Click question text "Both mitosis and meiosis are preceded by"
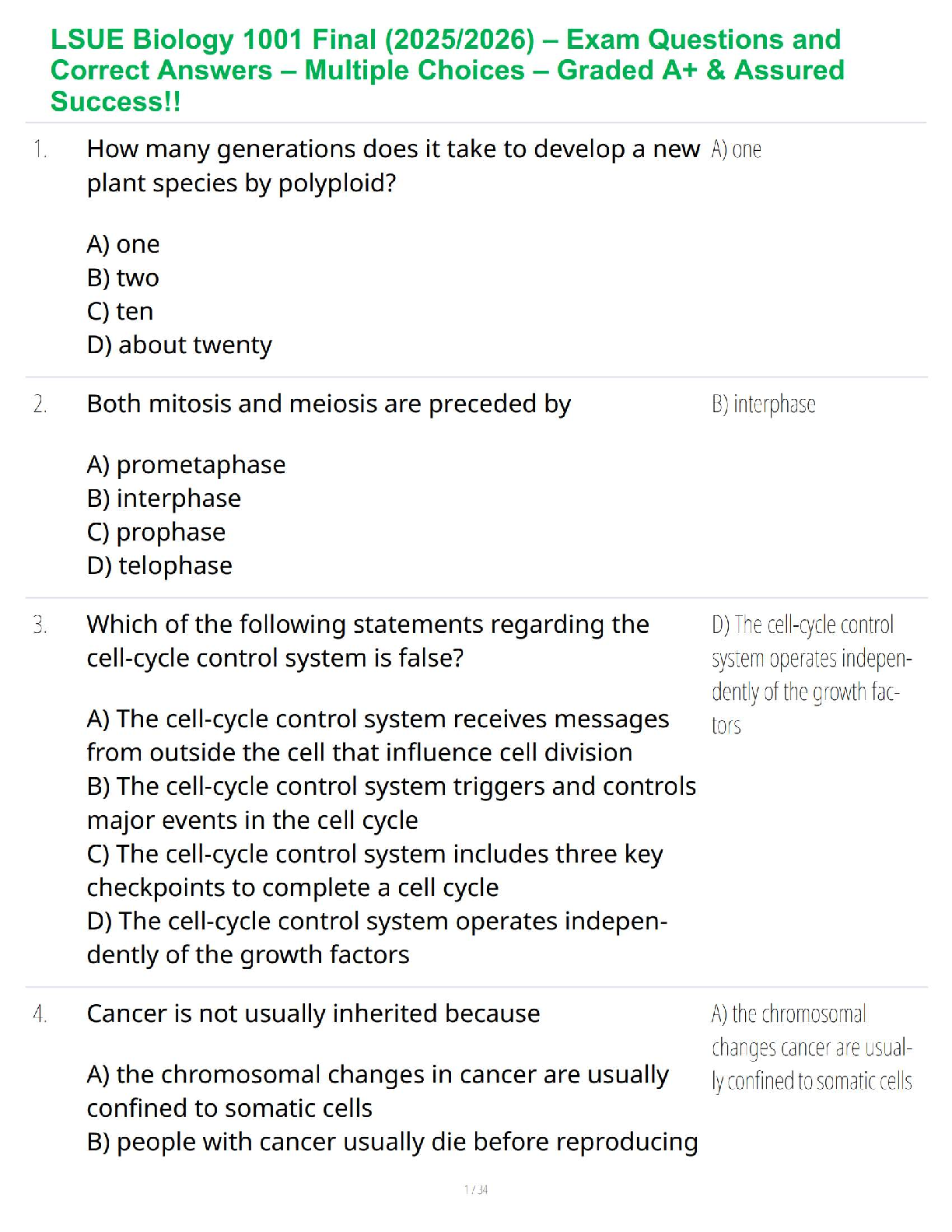This screenshot has height=1232, width=952. coord(328,404)
